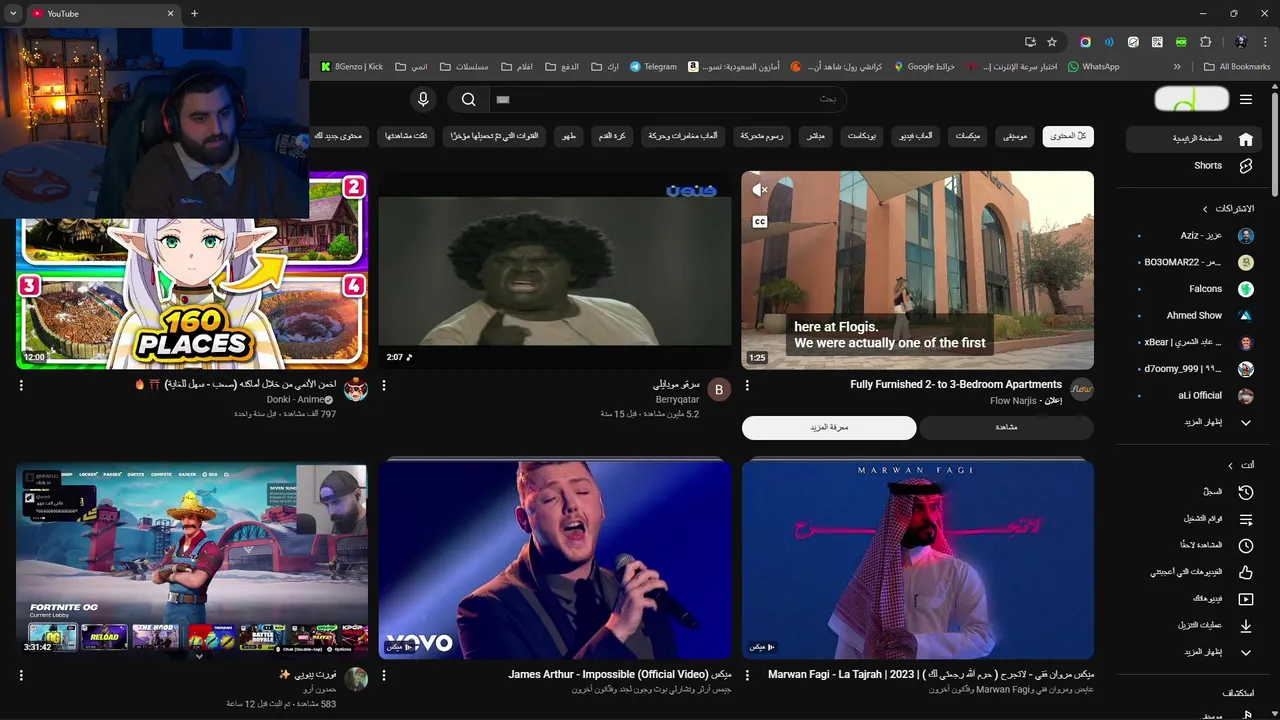
Task: Open Chrome three-dot menu
Action: [x=1266, y=42]
